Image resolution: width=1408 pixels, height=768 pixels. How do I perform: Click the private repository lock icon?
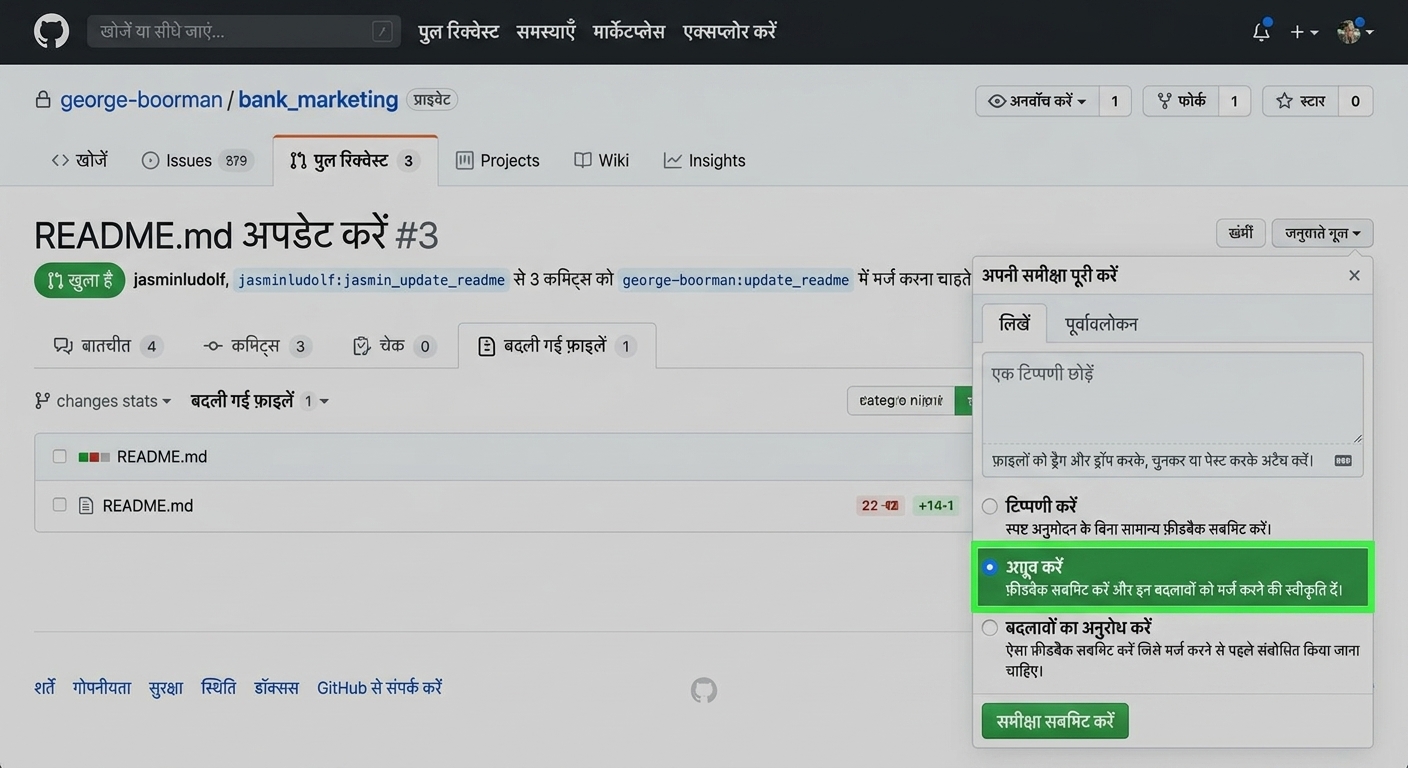pos(43,100)
